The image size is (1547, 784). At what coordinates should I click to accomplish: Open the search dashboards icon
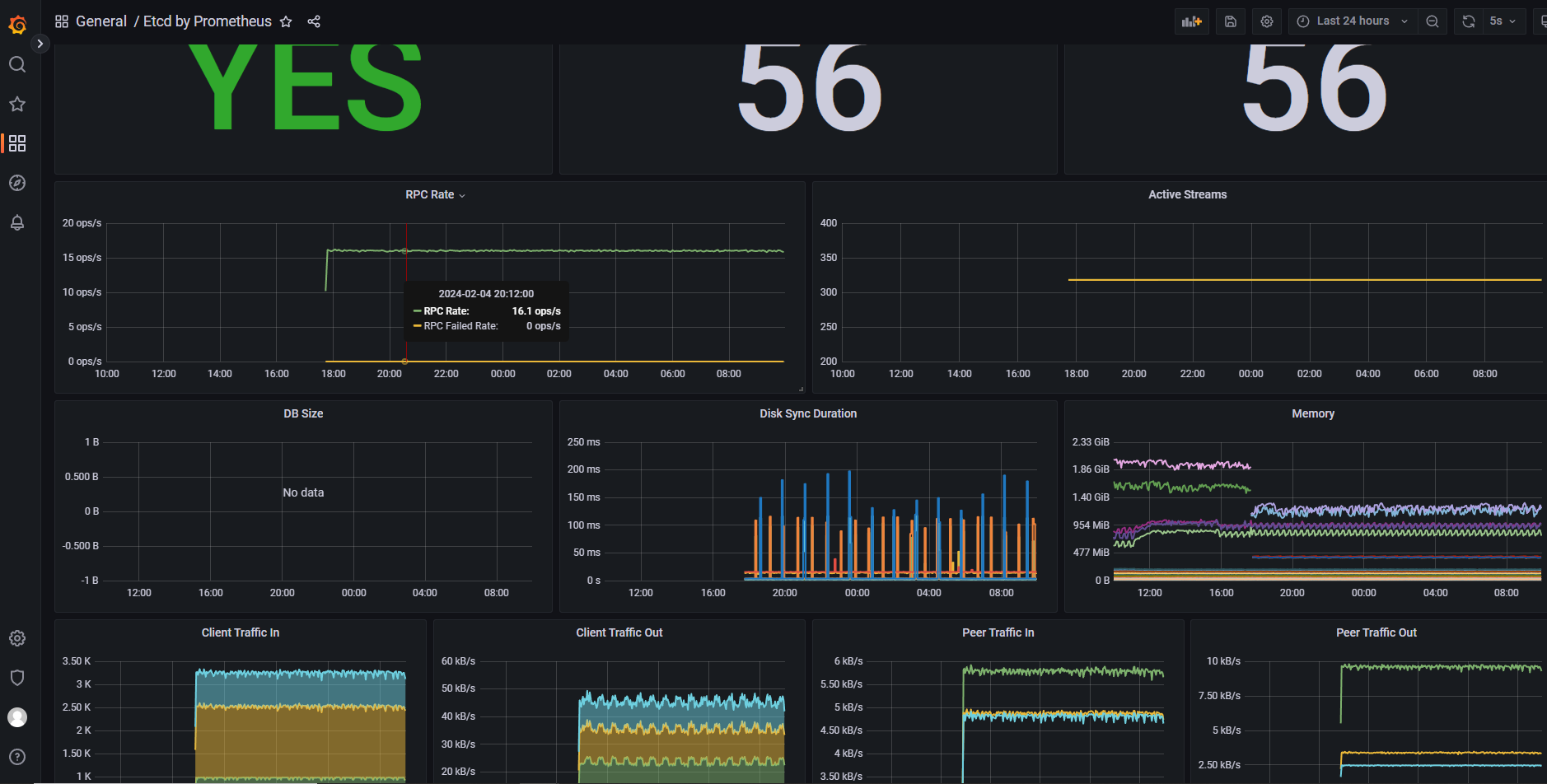click(x=17, y=64)
